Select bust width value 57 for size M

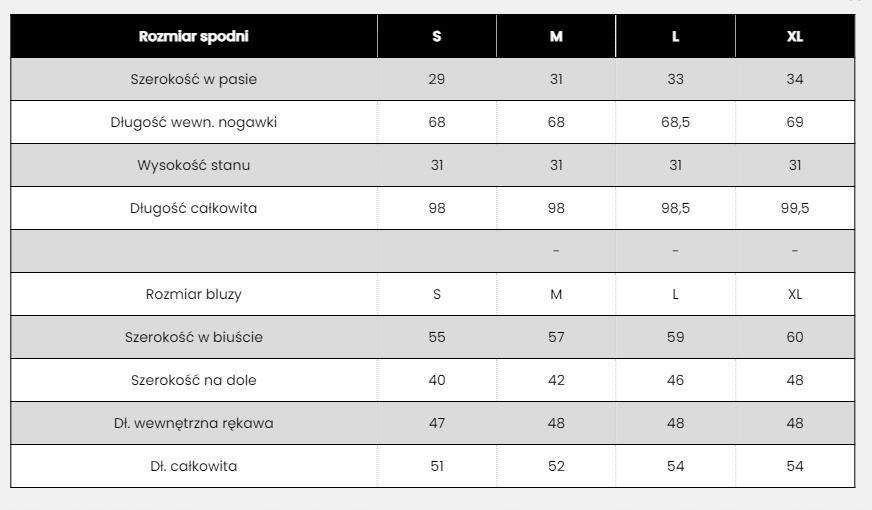(x=556, y=338)
